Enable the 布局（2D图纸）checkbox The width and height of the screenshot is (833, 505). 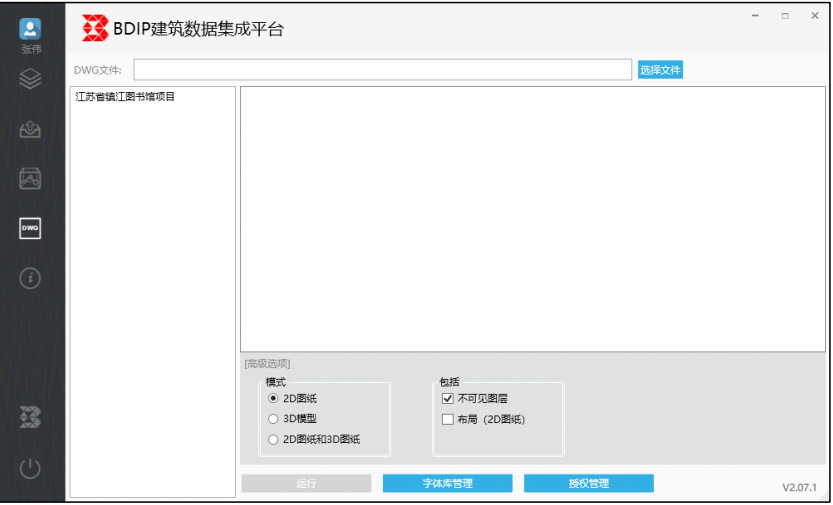448,420
